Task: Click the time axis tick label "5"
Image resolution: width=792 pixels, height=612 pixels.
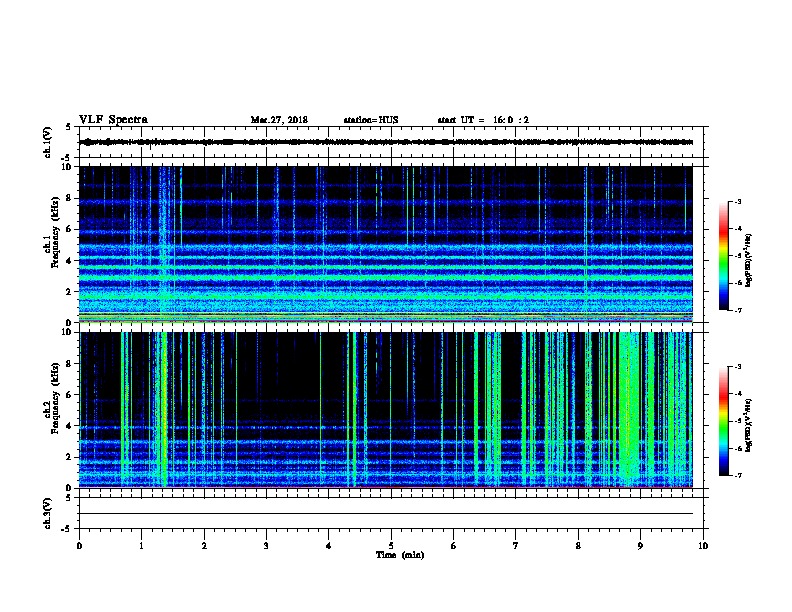Action: click(x=391, y=545)
